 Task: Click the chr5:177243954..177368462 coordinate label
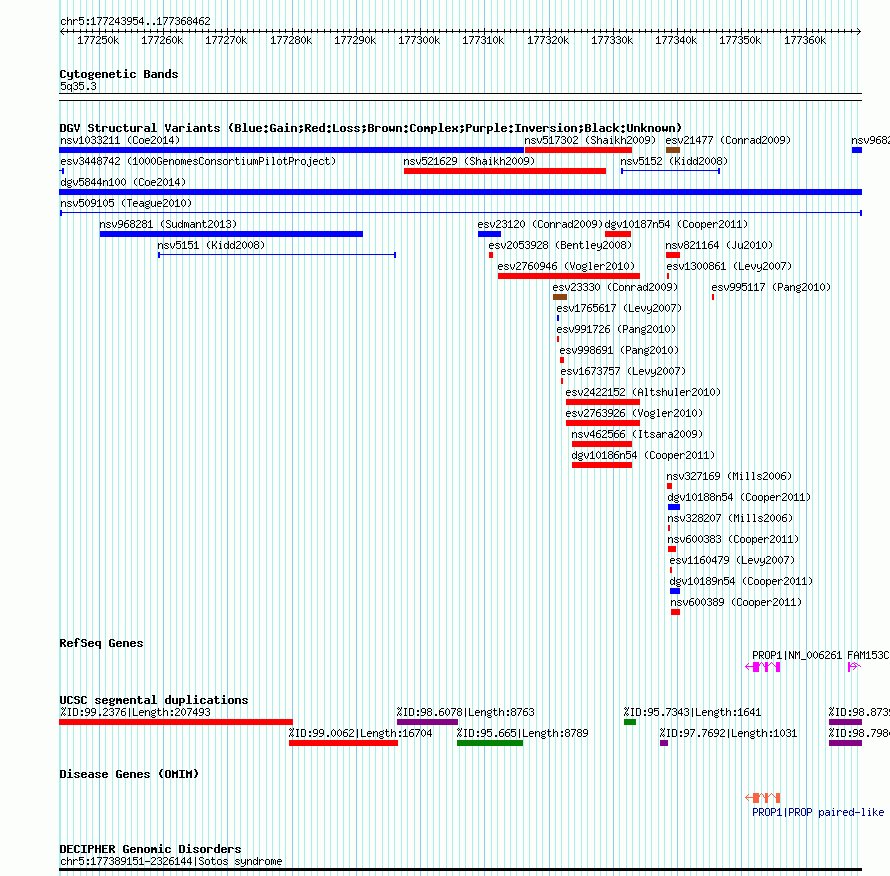tap(135, 21)
